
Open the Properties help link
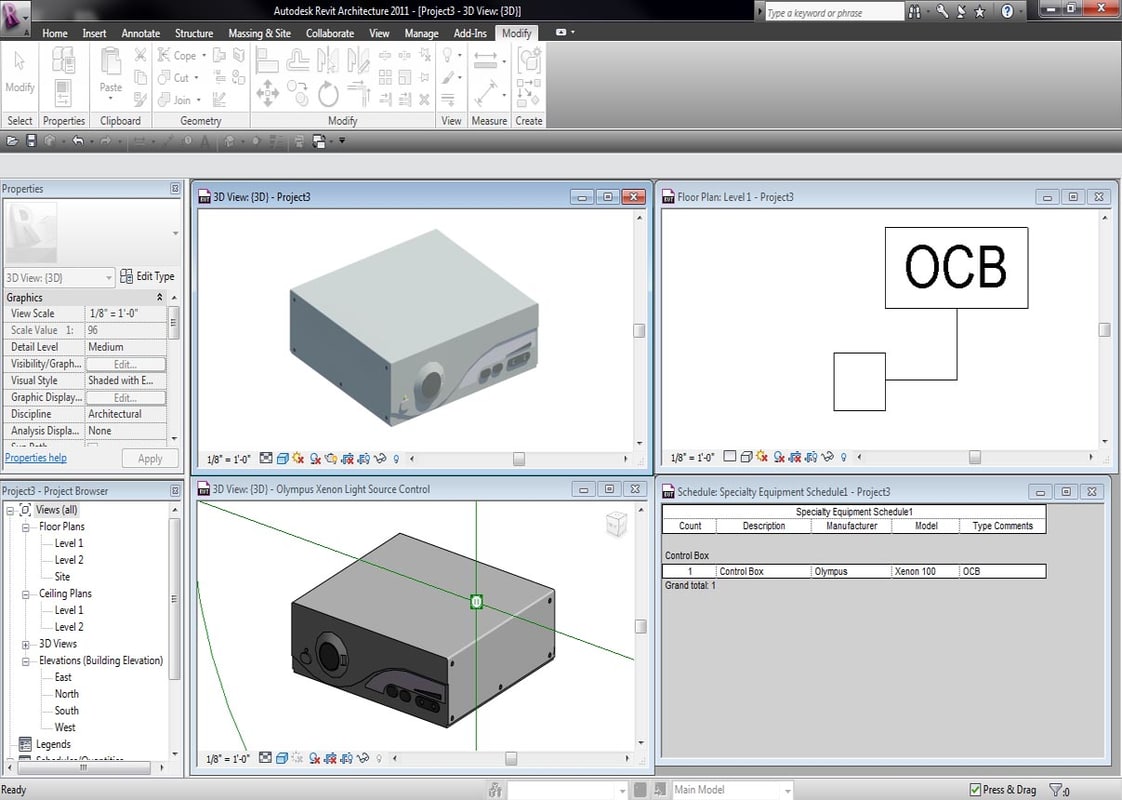36,457
